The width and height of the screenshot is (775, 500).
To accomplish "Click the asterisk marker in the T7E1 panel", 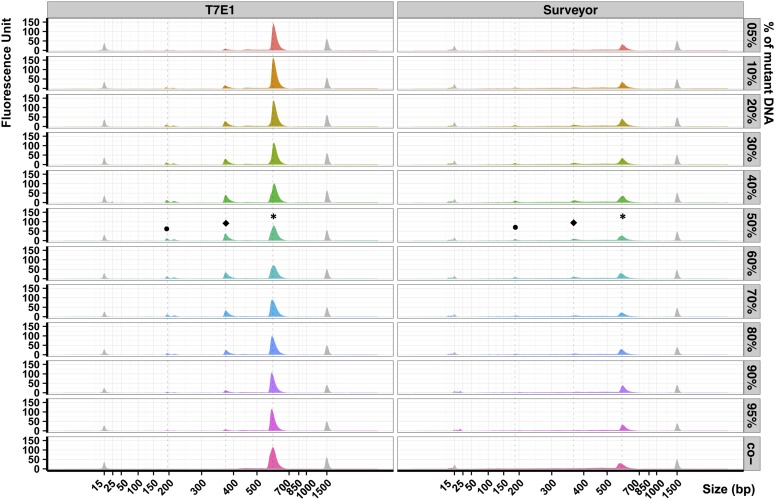I will (273, 217).
